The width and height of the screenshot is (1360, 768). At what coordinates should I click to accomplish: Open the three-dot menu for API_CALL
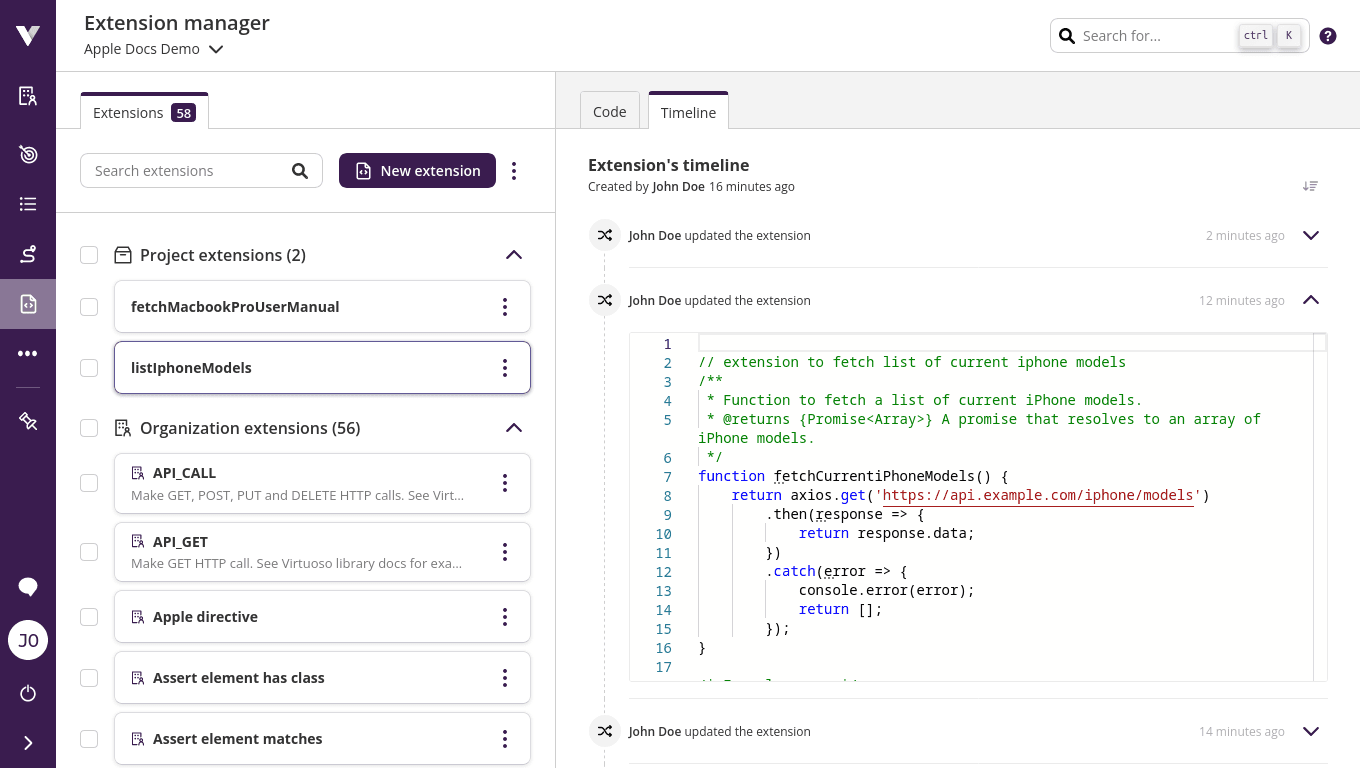(505, 483)
